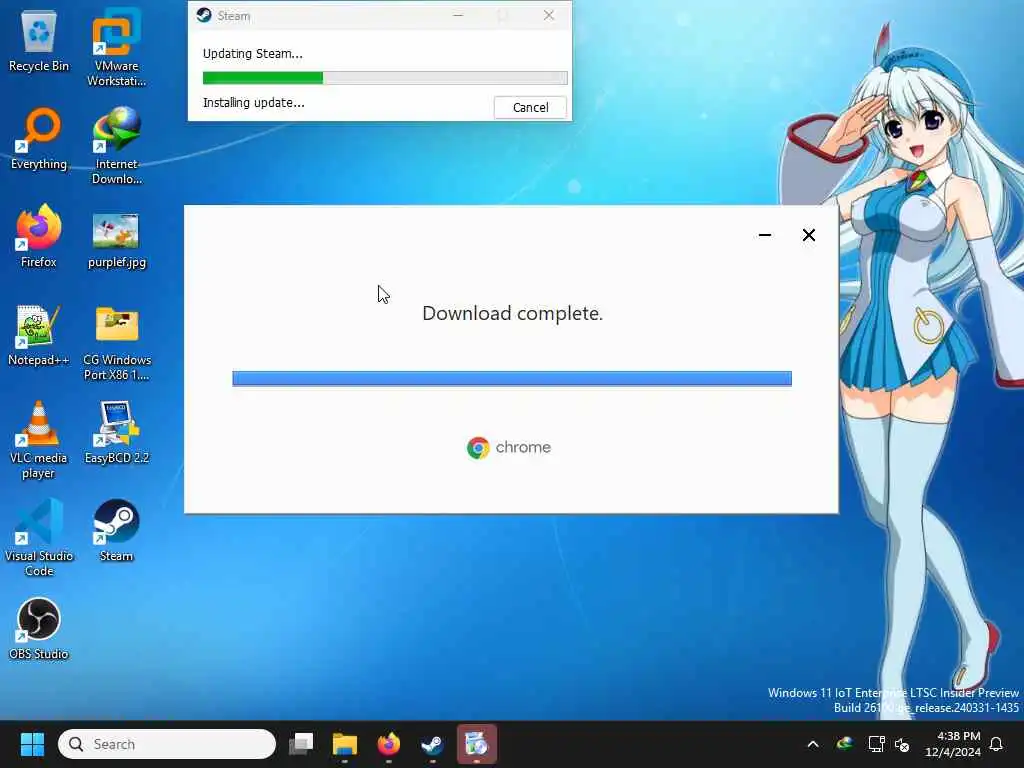Show hidden system tray icons
The width and height of the screenshot is (1024, 768).
tap(813, 744)
